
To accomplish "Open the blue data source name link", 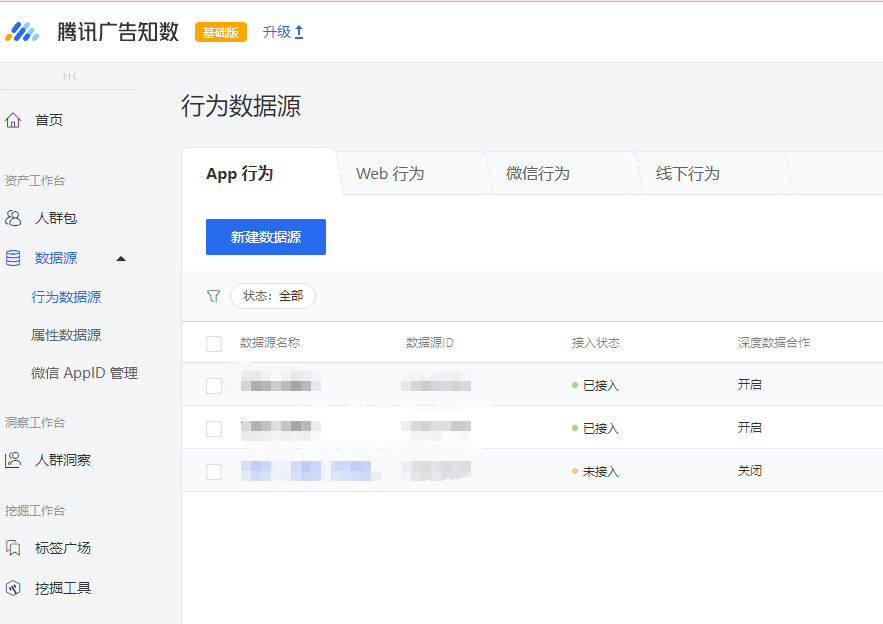I will (x=306, y=471).
